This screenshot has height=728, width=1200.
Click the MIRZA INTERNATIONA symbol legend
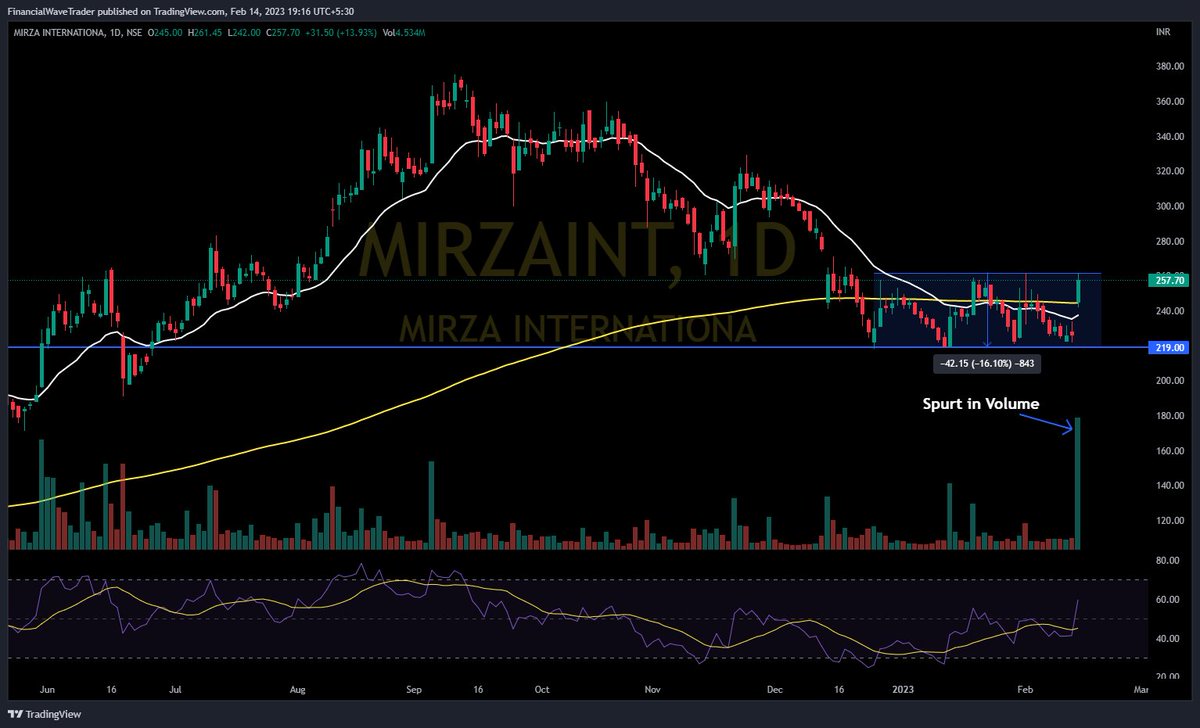tap(66, 34)
